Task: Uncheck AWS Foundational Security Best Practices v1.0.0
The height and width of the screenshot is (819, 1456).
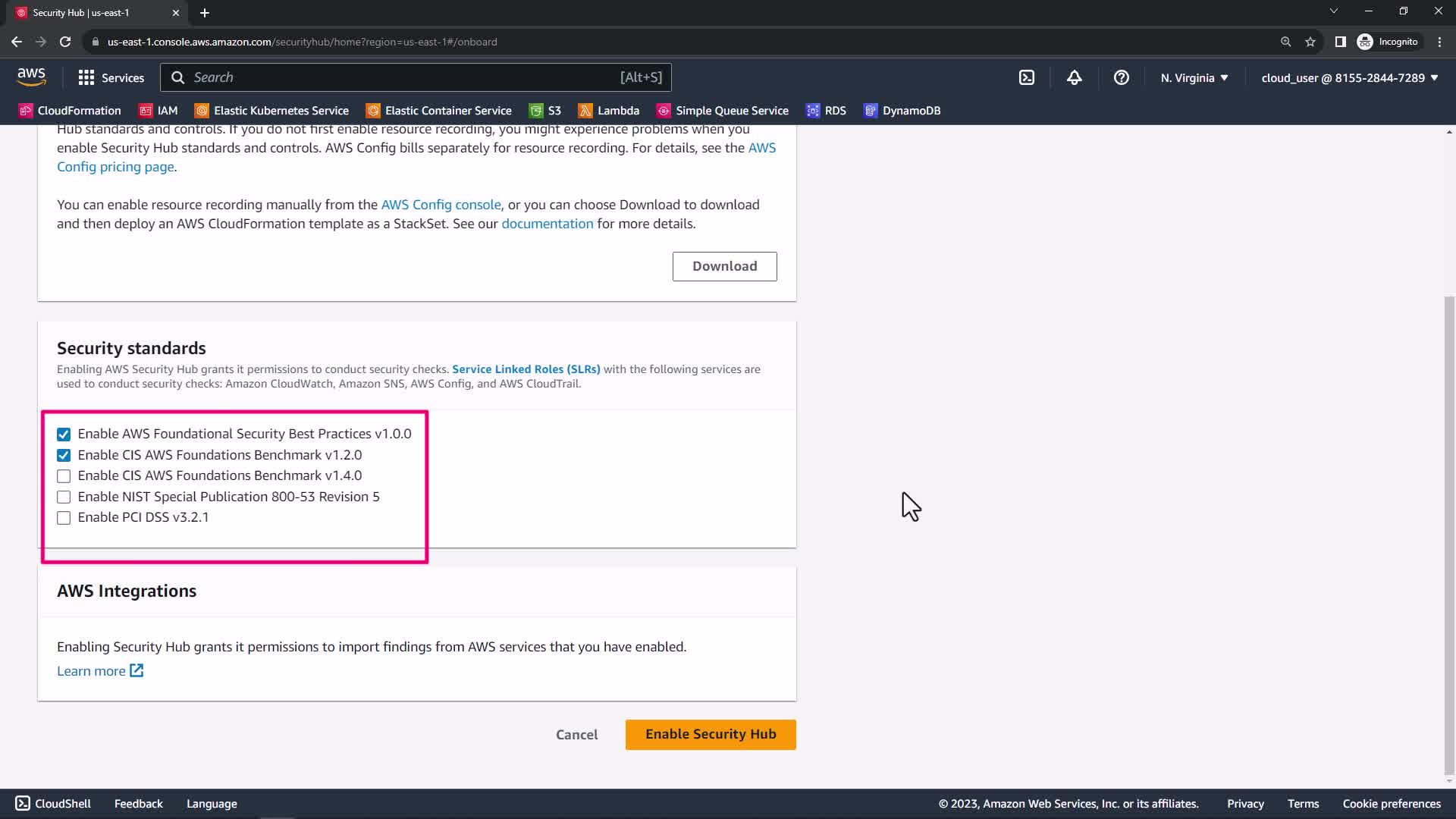Action: click(x=64, y=435)
